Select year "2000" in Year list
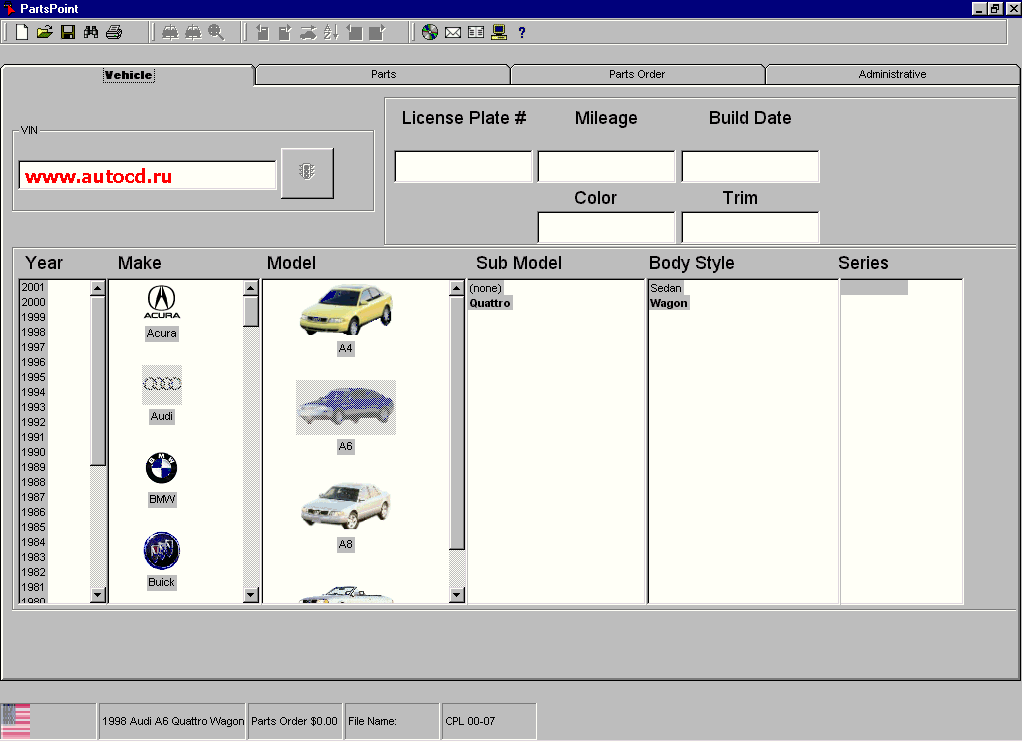Image resolution: width=1022 pixels, height=742 pixels. coord(33,303)
